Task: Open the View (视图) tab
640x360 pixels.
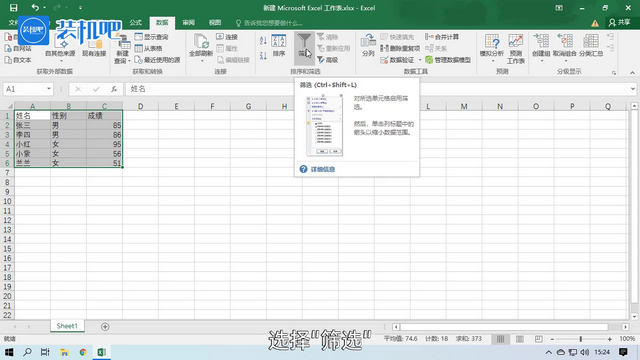Action: (x=215, y=22)
